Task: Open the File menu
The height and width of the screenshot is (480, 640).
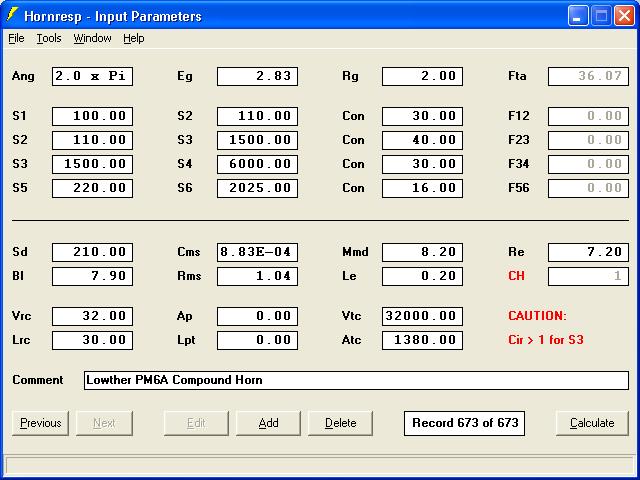Action: pyautogui.click(x=16, y=38)
